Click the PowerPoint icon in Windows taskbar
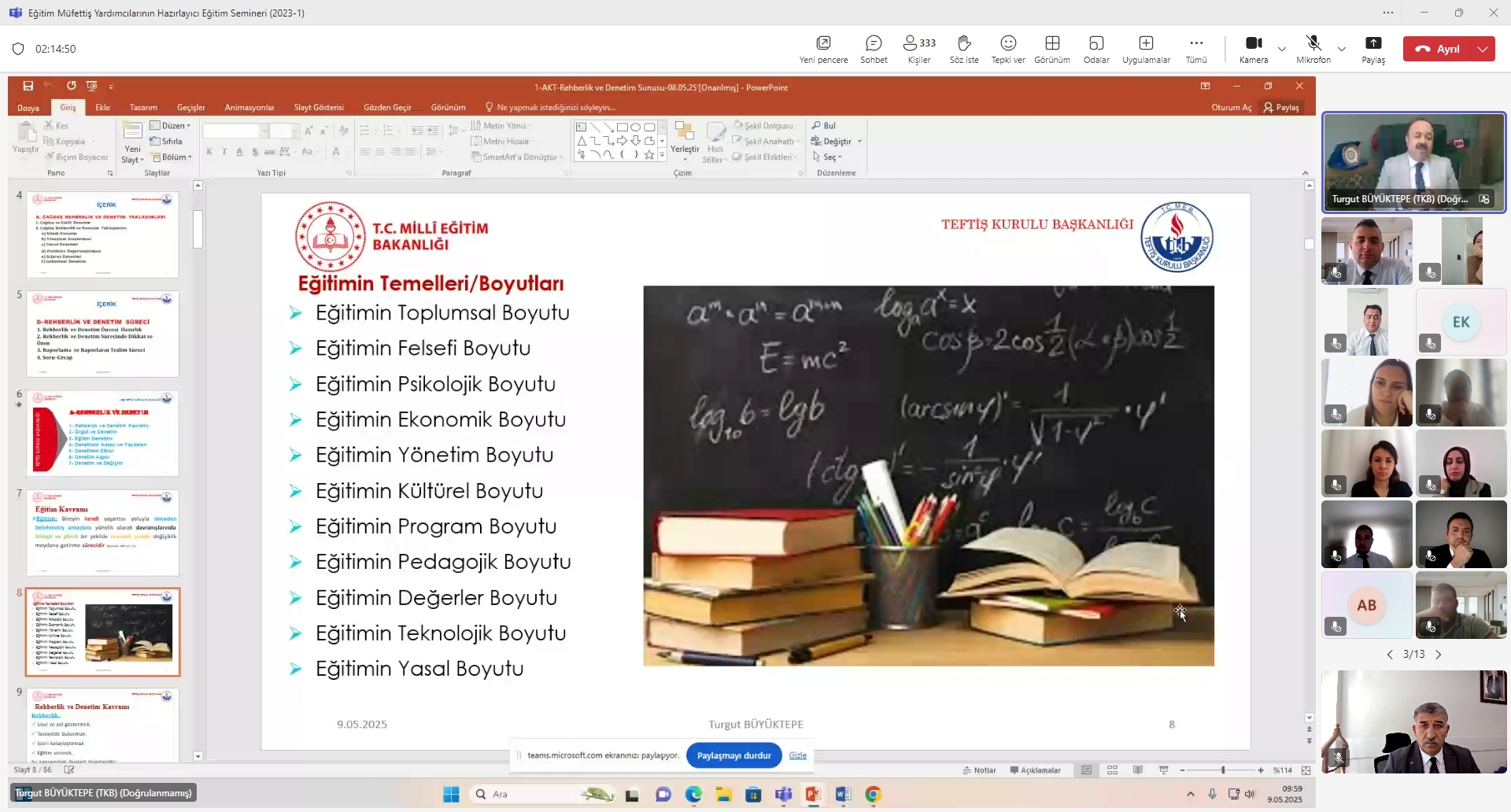The height and width of the screenshot is (812, 1511). point(813,795)
